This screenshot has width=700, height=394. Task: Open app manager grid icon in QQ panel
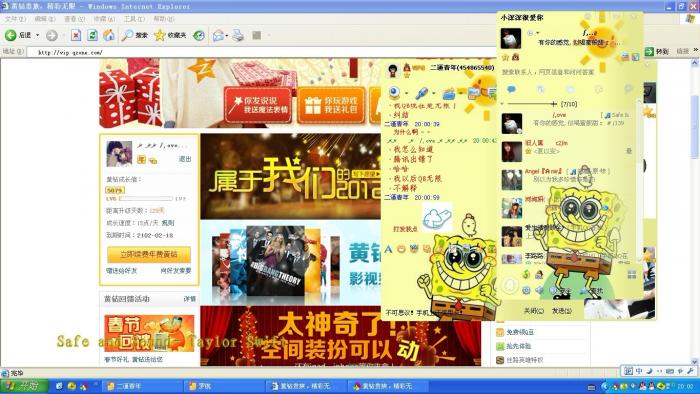tap(631, 274)
